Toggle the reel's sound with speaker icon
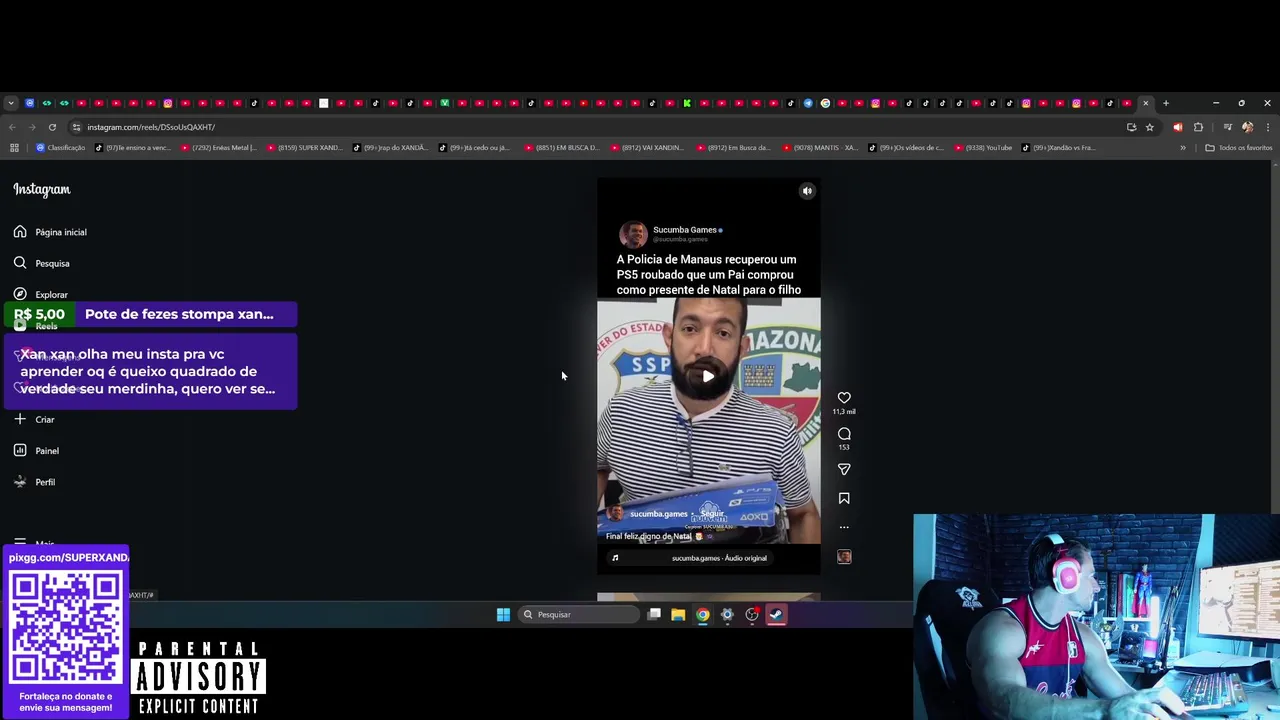 (807, 191)
